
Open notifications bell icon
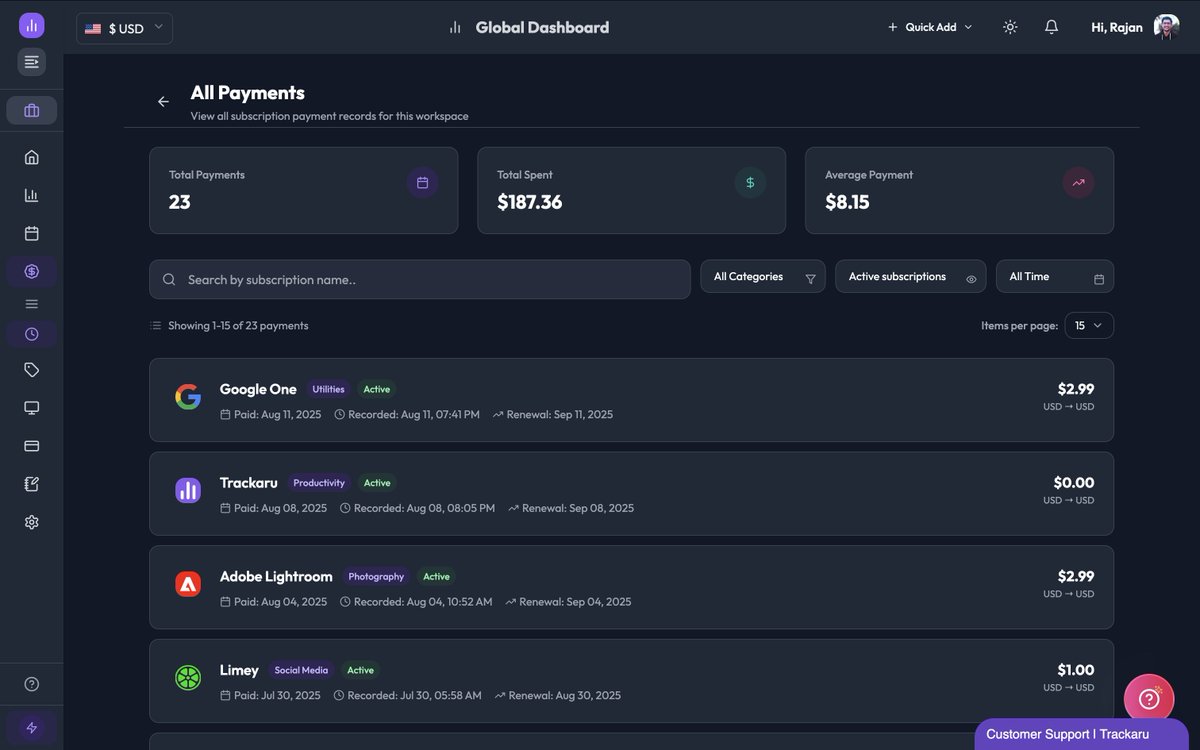click(x=1051, y=27)
